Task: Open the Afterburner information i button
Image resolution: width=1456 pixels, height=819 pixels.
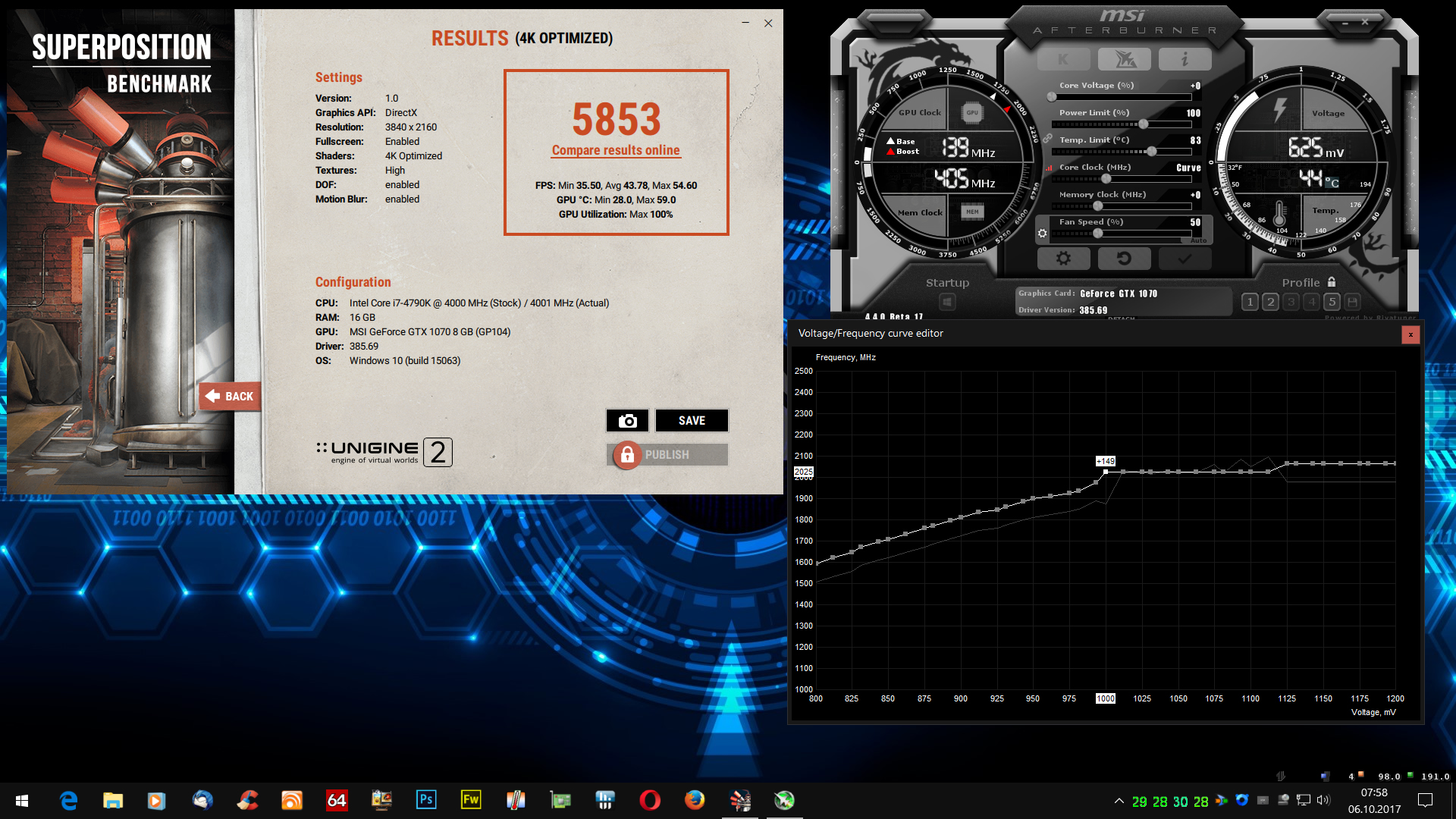Action: pyautogui.click(x=1185, y=59)
